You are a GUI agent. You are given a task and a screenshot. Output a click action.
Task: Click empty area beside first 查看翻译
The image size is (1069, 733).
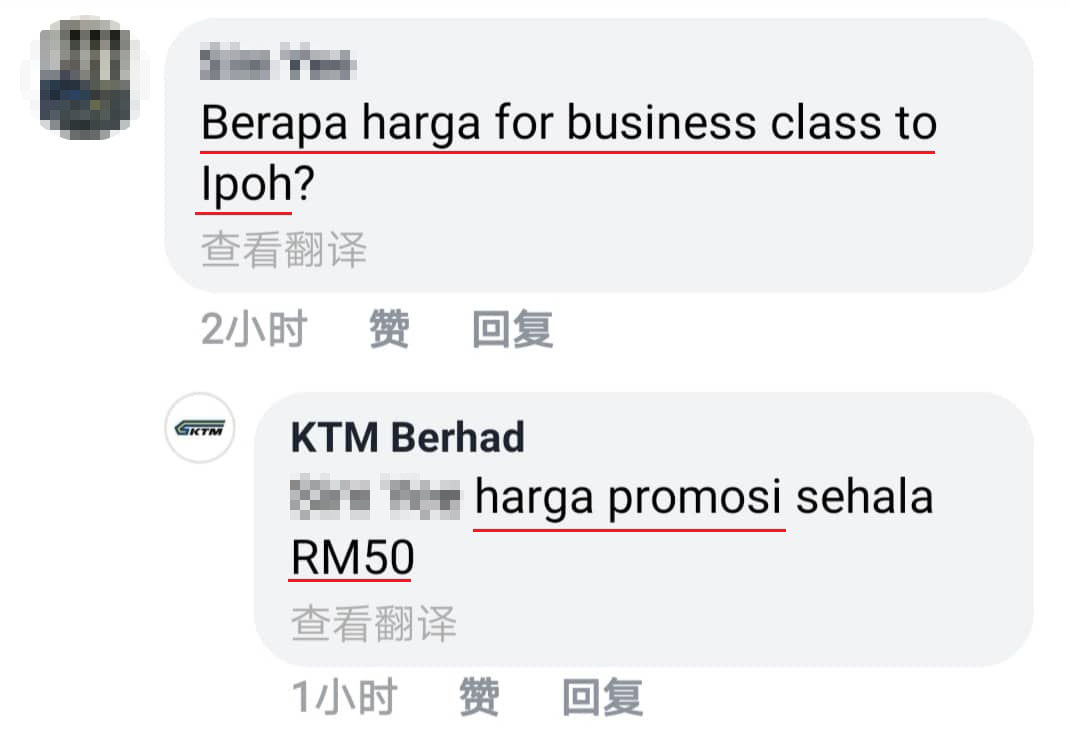682,250
